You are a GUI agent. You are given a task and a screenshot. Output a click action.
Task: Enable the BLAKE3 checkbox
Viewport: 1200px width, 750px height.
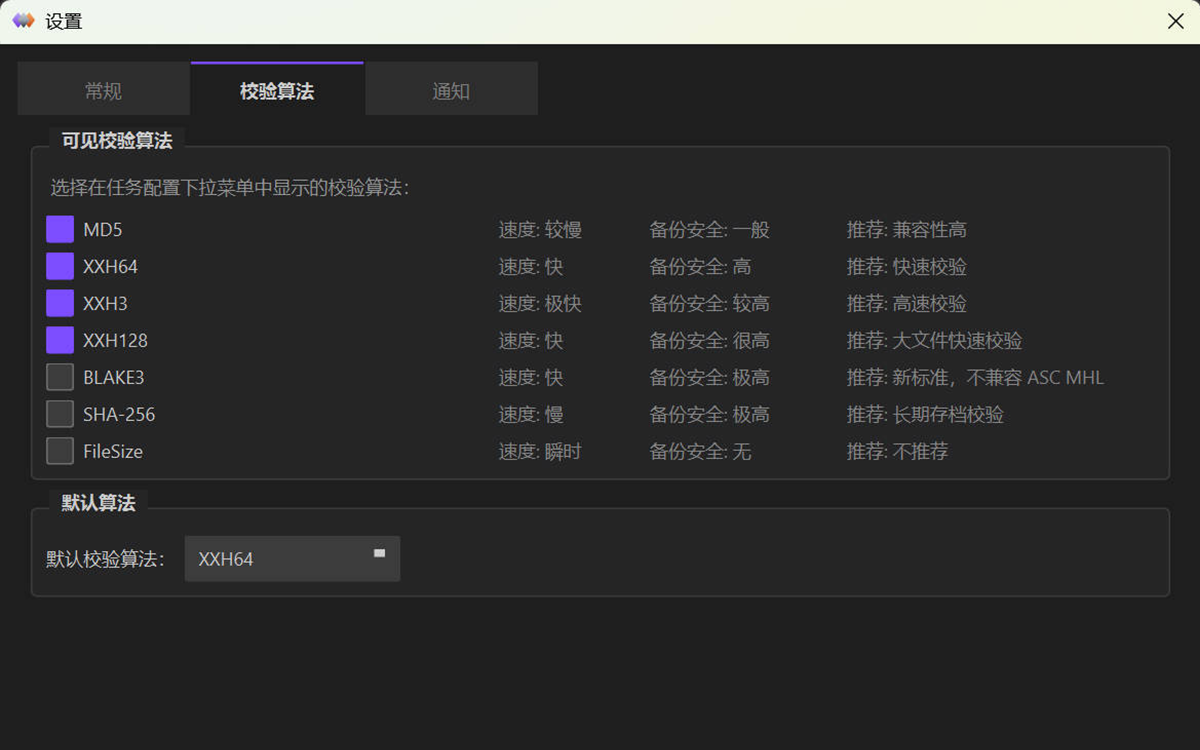coord(60,378)
